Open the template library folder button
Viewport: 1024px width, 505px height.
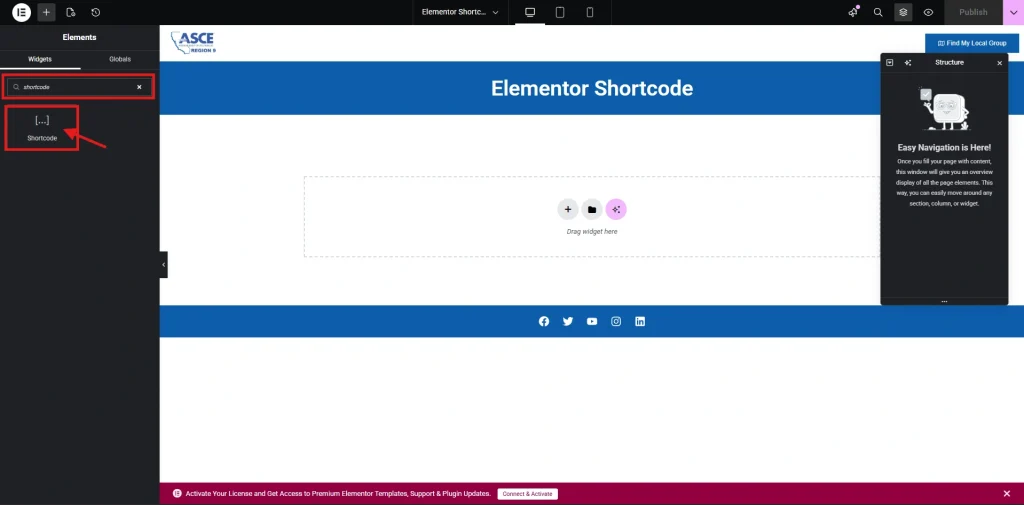(592, 209)
